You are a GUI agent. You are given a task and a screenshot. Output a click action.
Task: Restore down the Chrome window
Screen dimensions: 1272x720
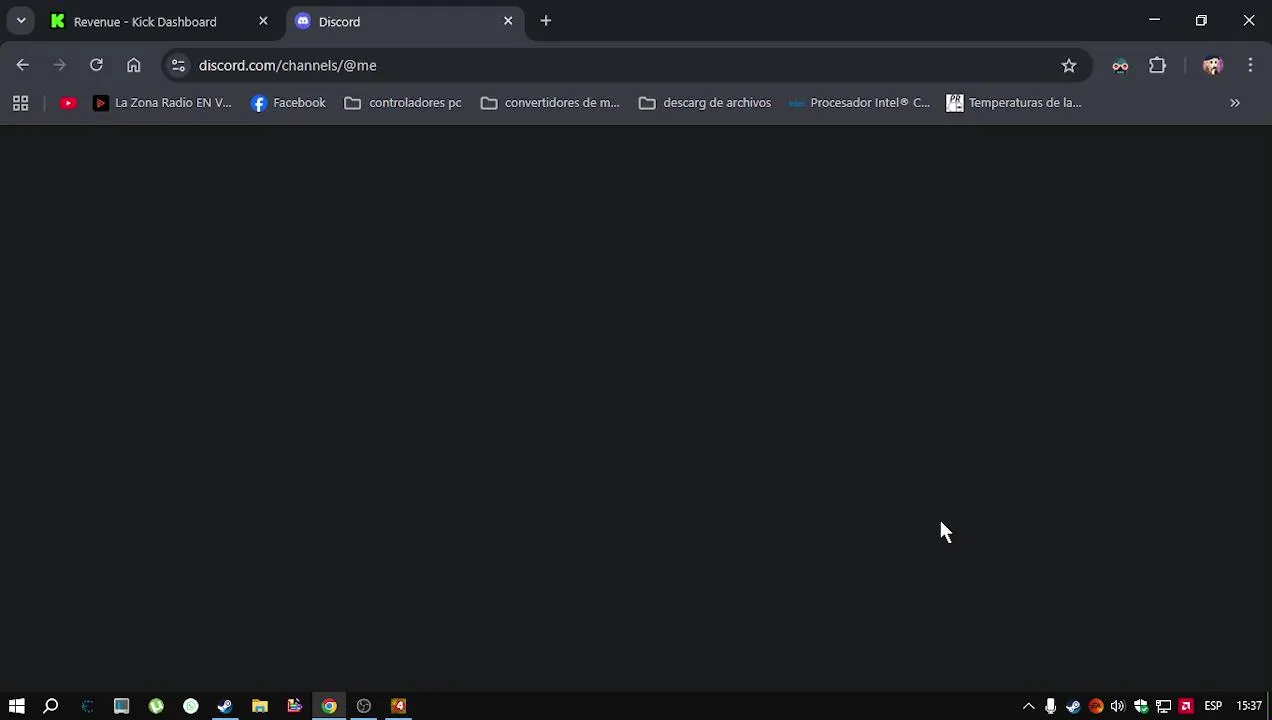click(1201, 20)
